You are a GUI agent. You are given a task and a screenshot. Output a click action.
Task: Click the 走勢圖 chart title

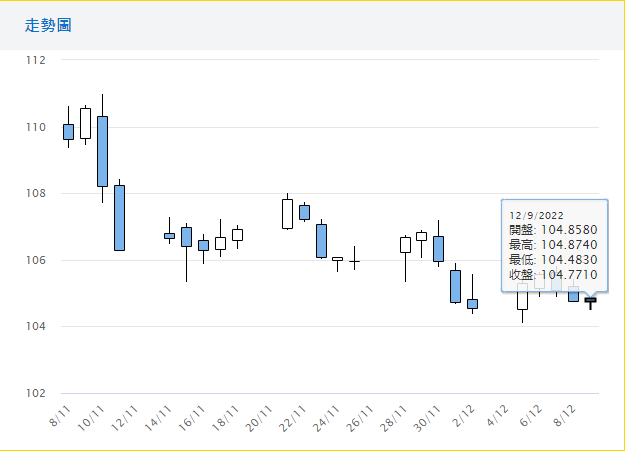click(x=48, y=25)
